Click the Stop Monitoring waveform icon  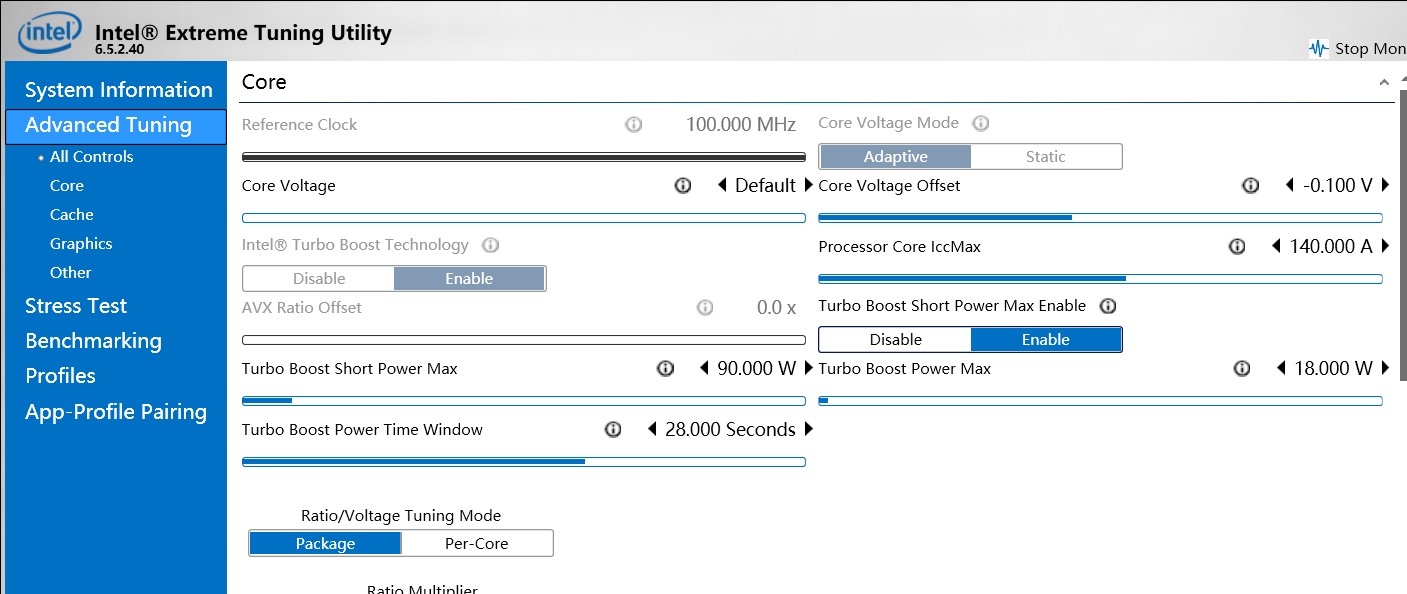(x=1319, y=48)
